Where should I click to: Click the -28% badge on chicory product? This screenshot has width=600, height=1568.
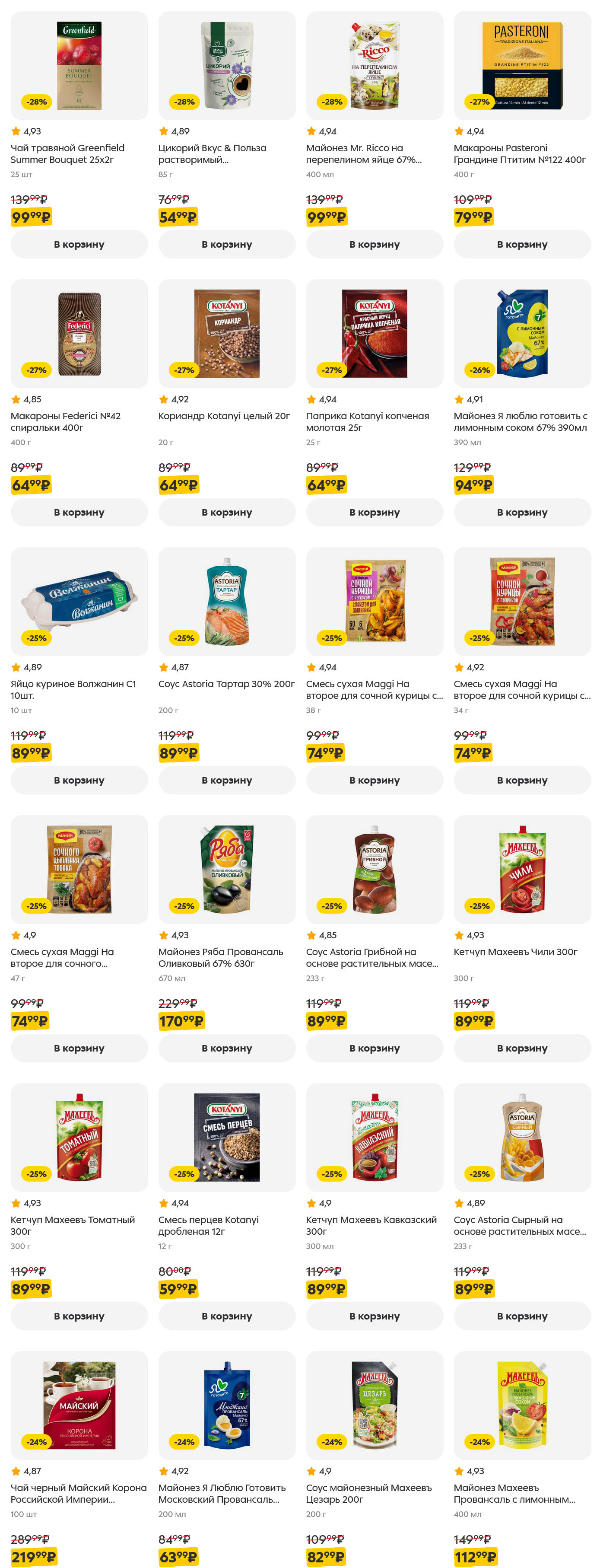pos(184,102)
